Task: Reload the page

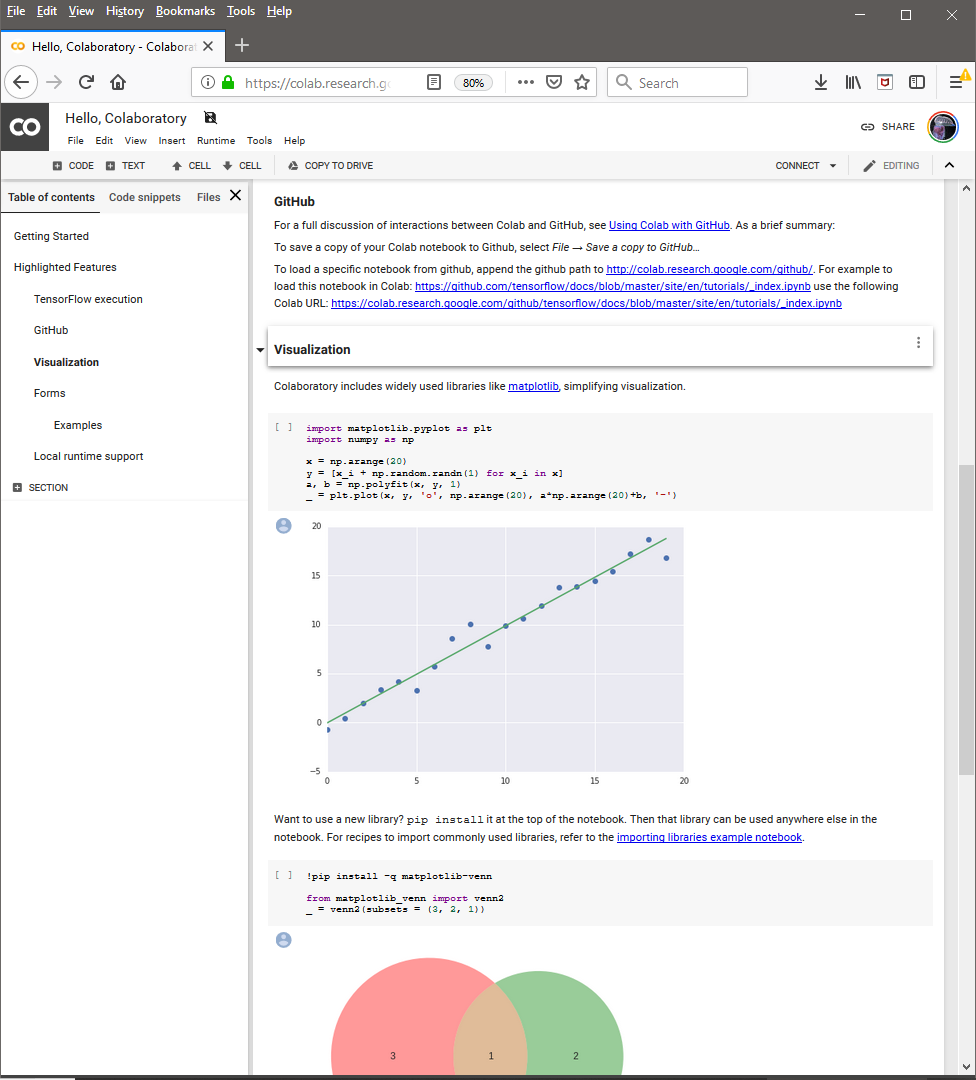Action: 86,83
